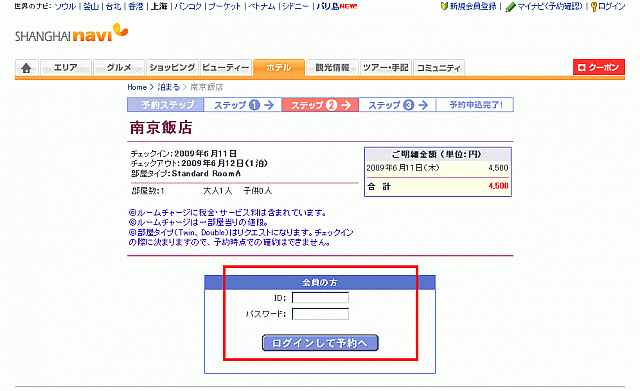Click the チェックイン date text
The height and width of the screenshot is (391, 640).
(184, 154)
